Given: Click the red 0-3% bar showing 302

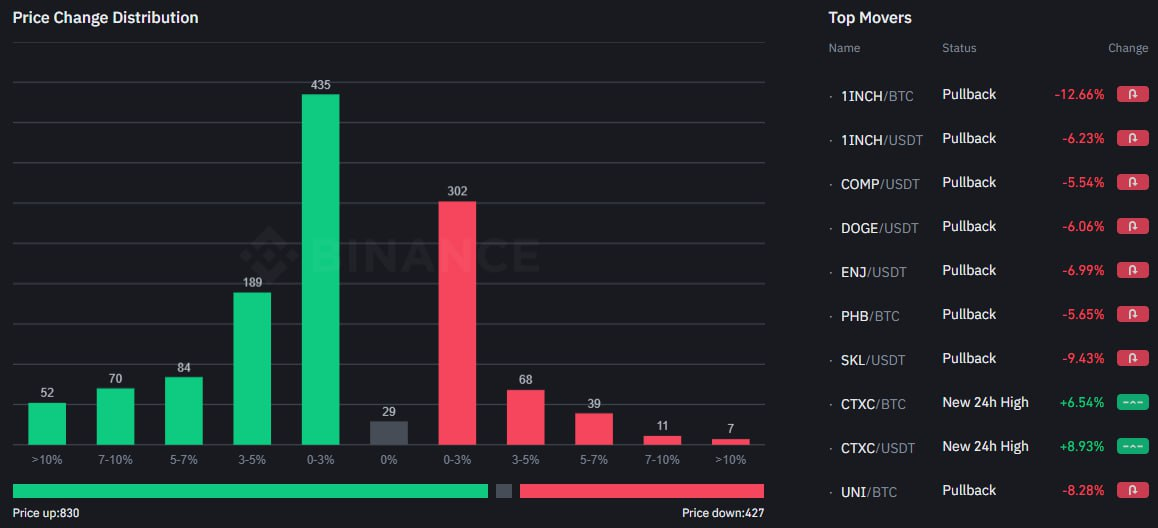Looking at the screenshot, I should (x=457, y=323).
